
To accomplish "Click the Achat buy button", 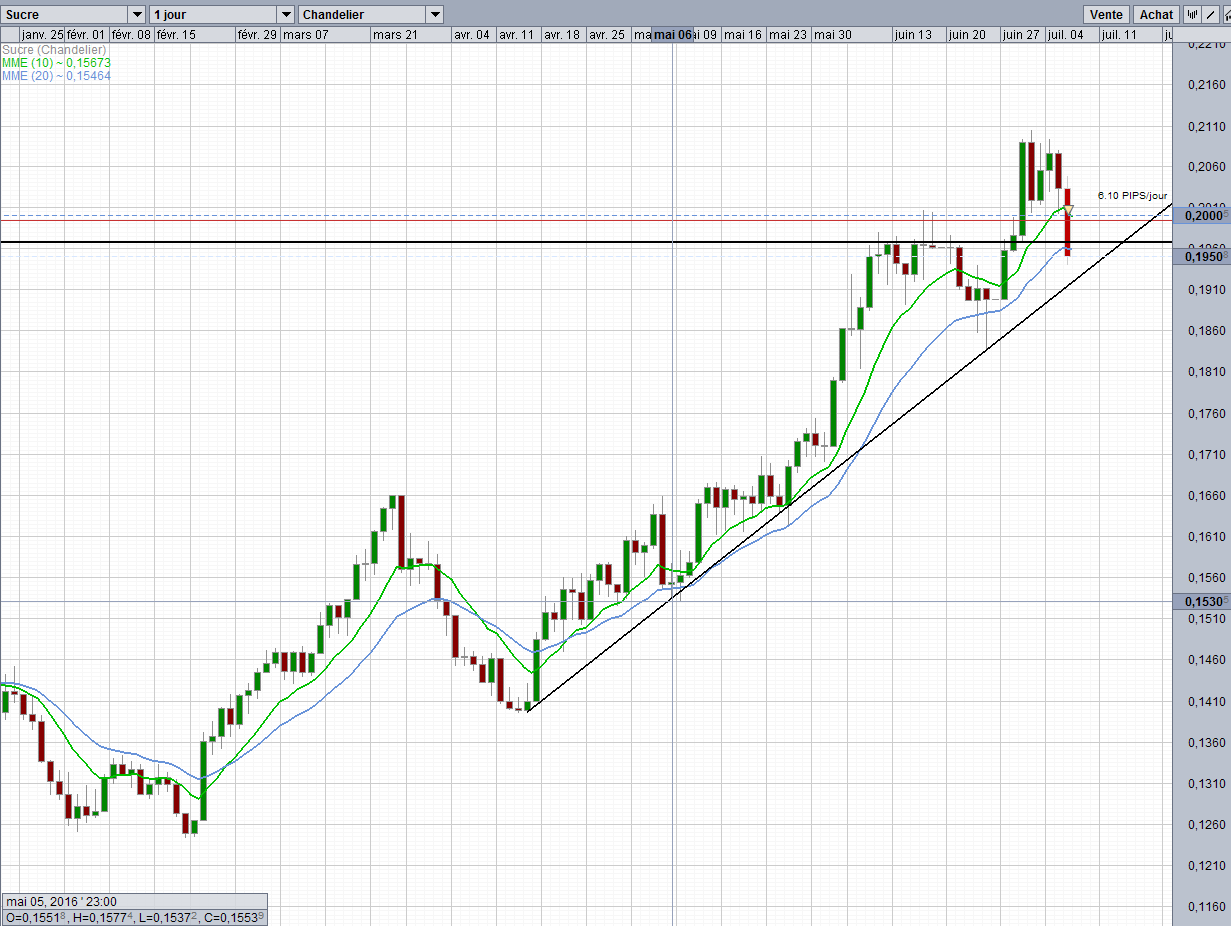I will 1156,14.
